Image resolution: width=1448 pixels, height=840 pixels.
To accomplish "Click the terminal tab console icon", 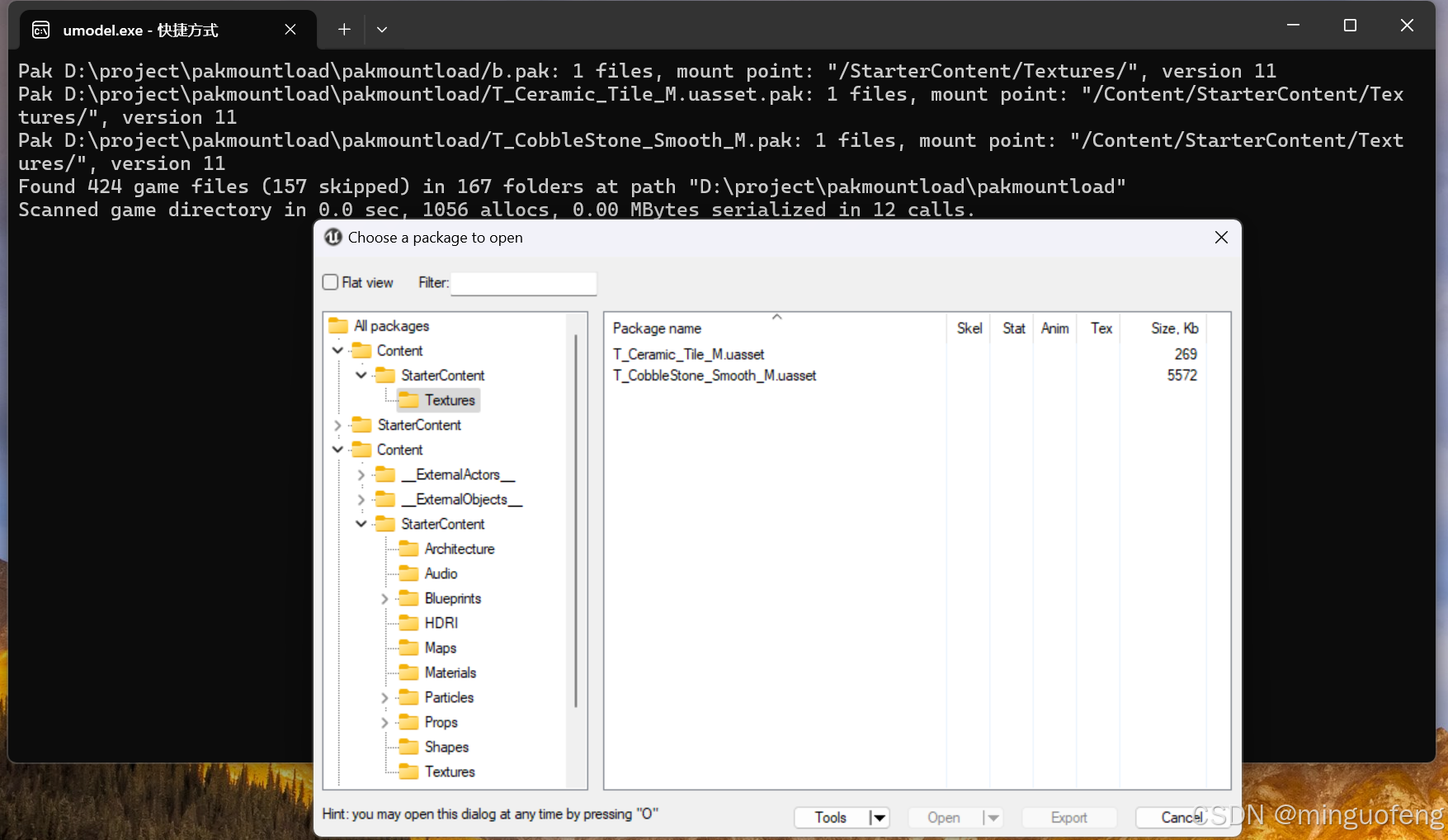I will [40, 31].
